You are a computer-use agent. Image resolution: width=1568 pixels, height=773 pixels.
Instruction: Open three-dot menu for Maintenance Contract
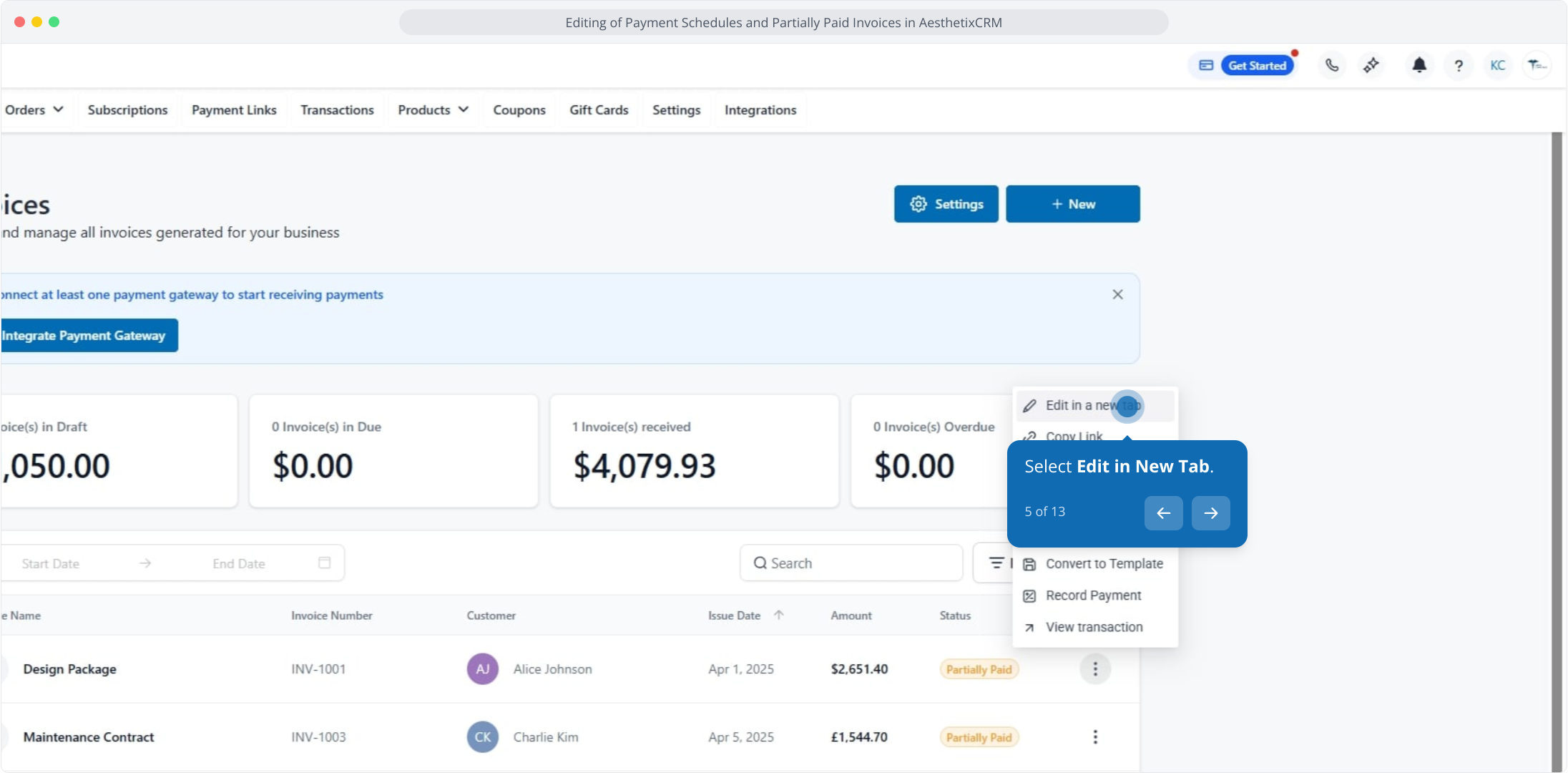point(1095,737)
